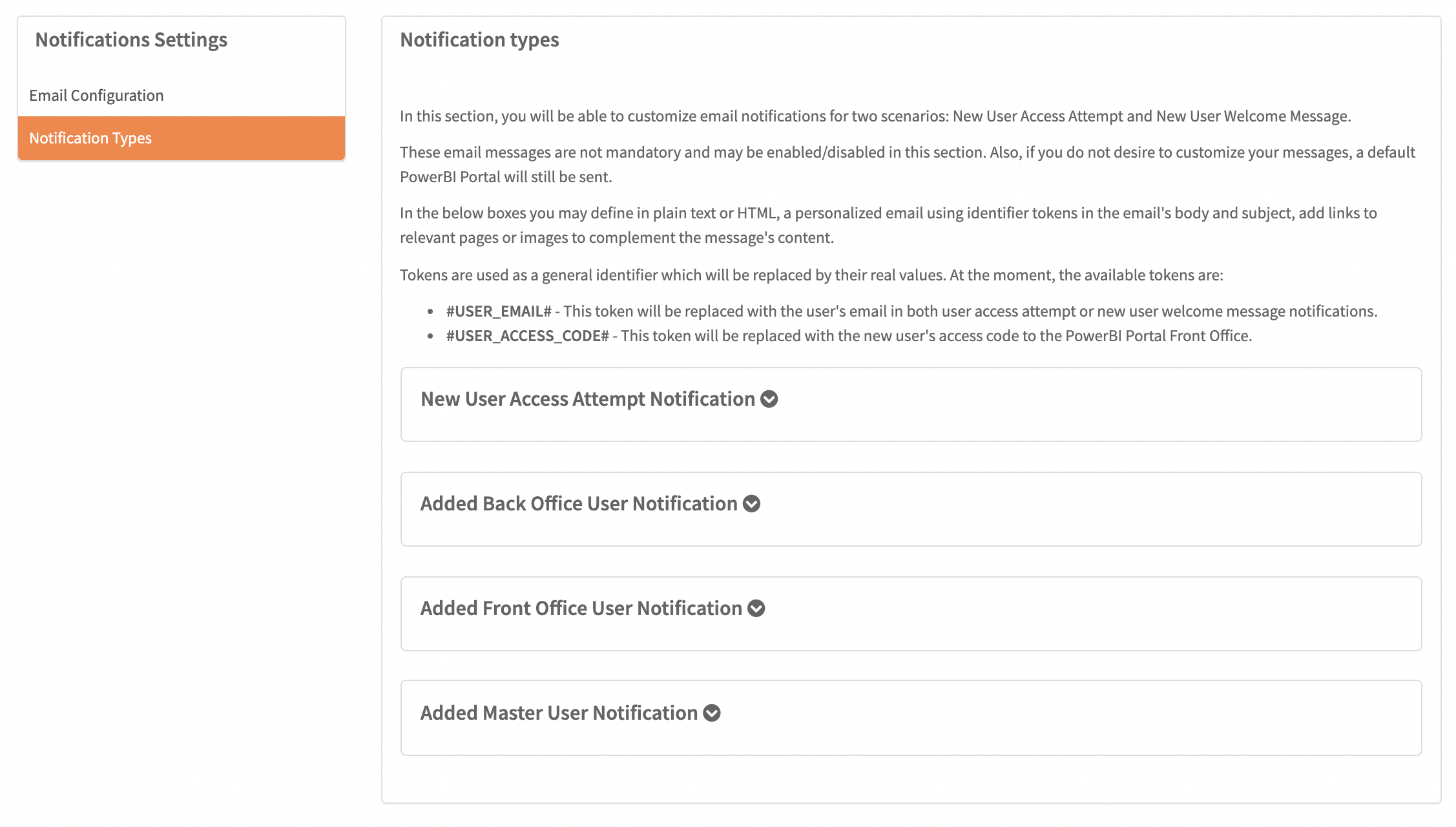The image size is (1456, 827).
Task: Click the paragraph starting "In this section"
Action: coord(875,116)
